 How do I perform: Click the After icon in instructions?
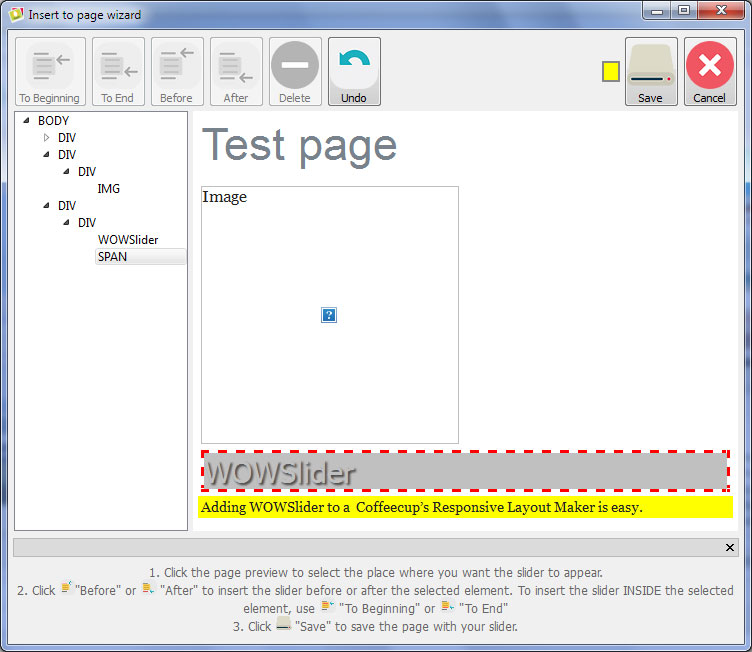(148, 588)
